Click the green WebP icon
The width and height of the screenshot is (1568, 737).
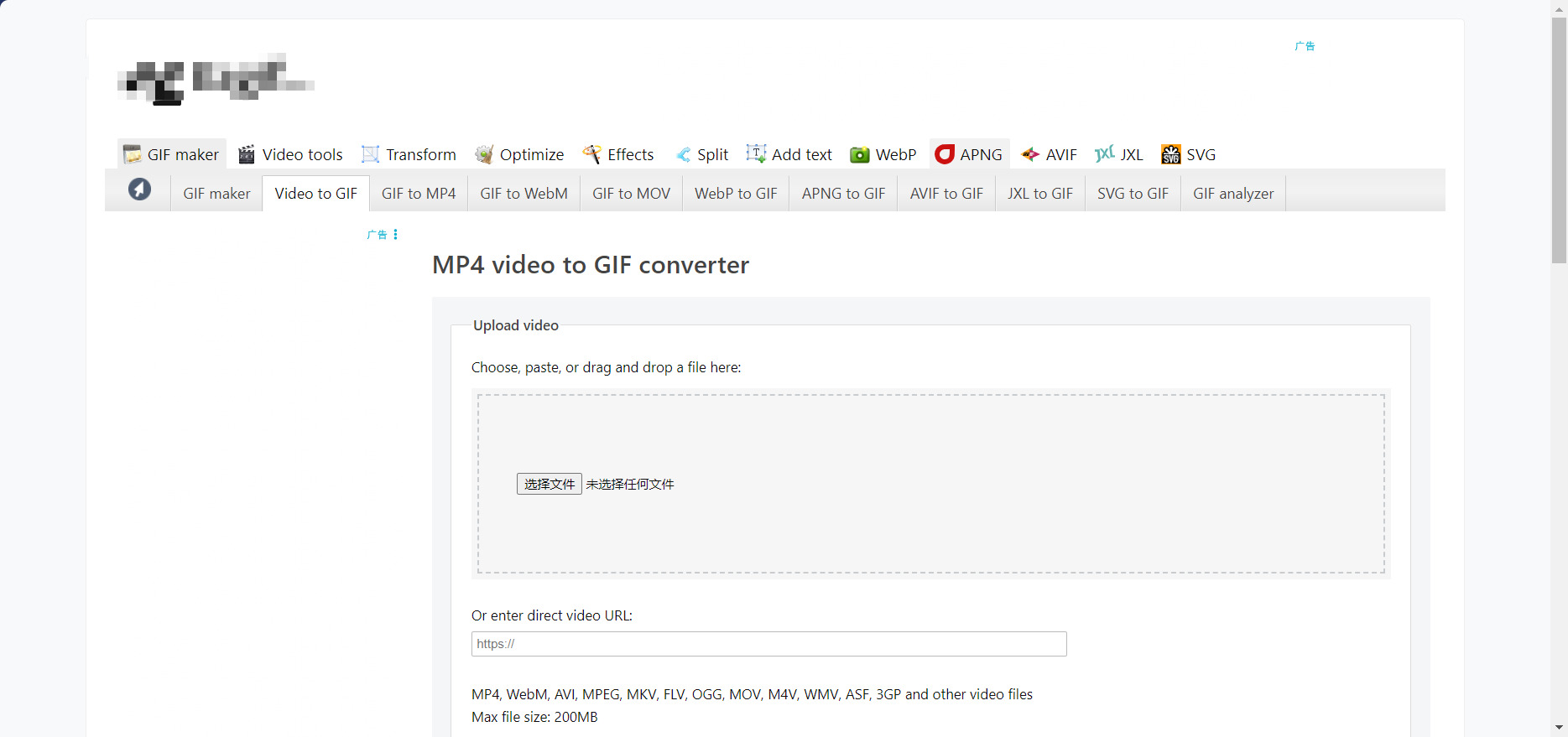click(x=860, y=155)
